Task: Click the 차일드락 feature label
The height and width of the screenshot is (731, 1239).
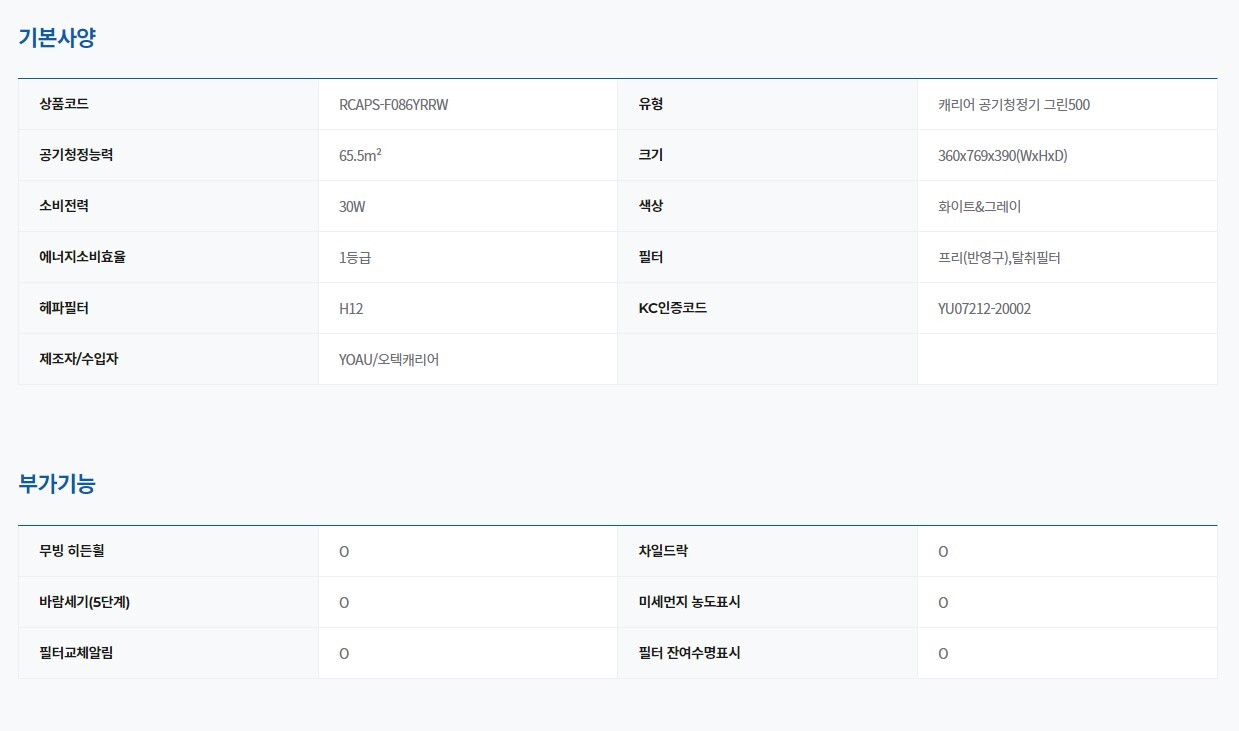Action: pyautogui.click(x=663, y=551)
